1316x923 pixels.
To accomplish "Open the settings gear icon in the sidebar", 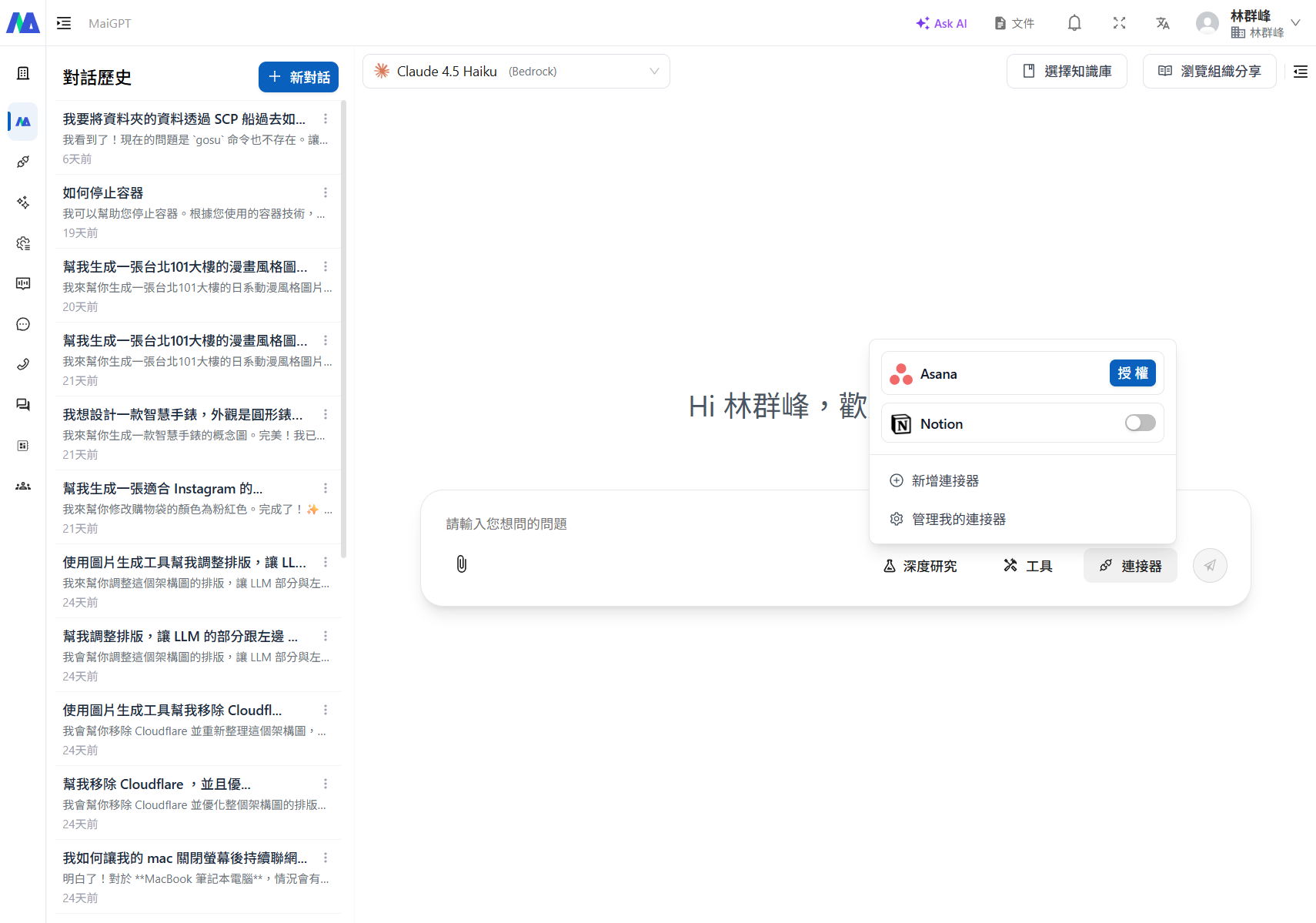I will click(22, 243).
